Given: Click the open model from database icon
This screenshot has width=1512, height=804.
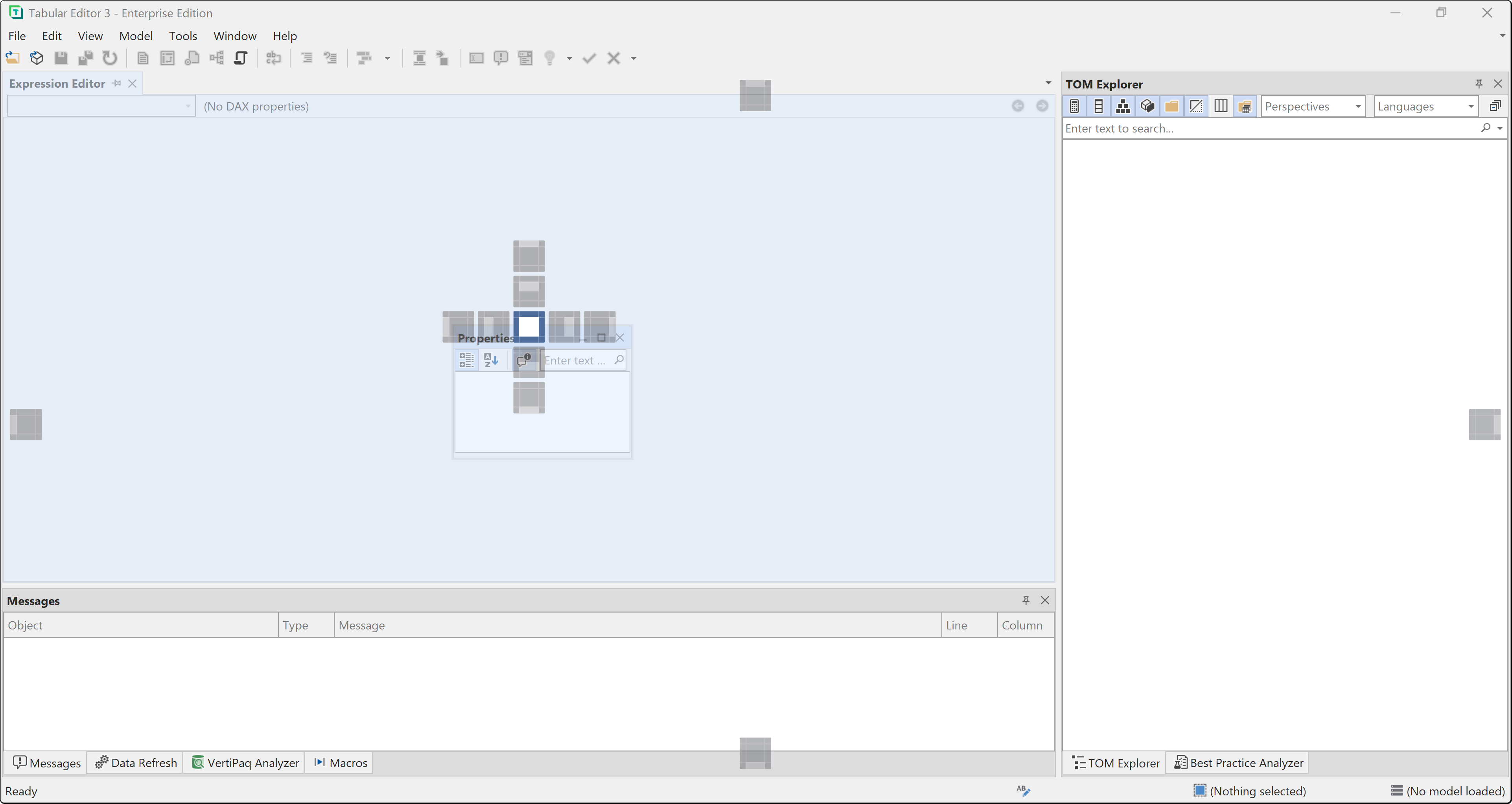Looking at the screenshot, I should tap(37, 58).
